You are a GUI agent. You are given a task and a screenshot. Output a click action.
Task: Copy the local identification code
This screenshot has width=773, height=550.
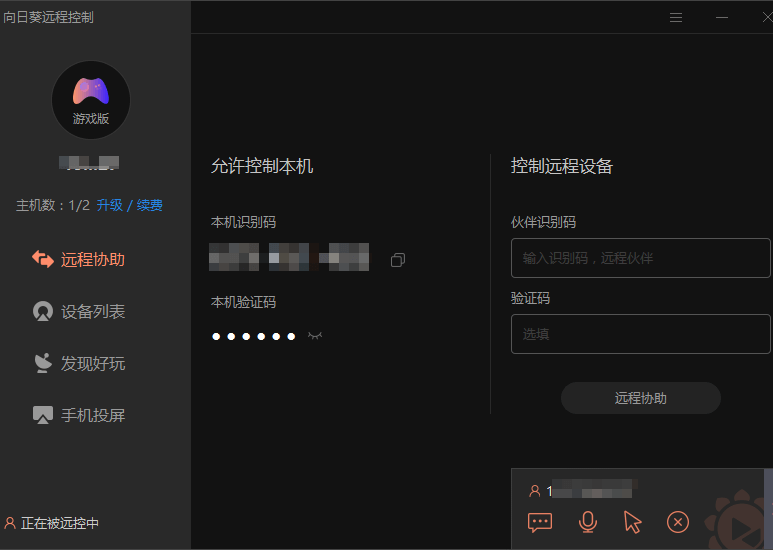pos(398,260)
